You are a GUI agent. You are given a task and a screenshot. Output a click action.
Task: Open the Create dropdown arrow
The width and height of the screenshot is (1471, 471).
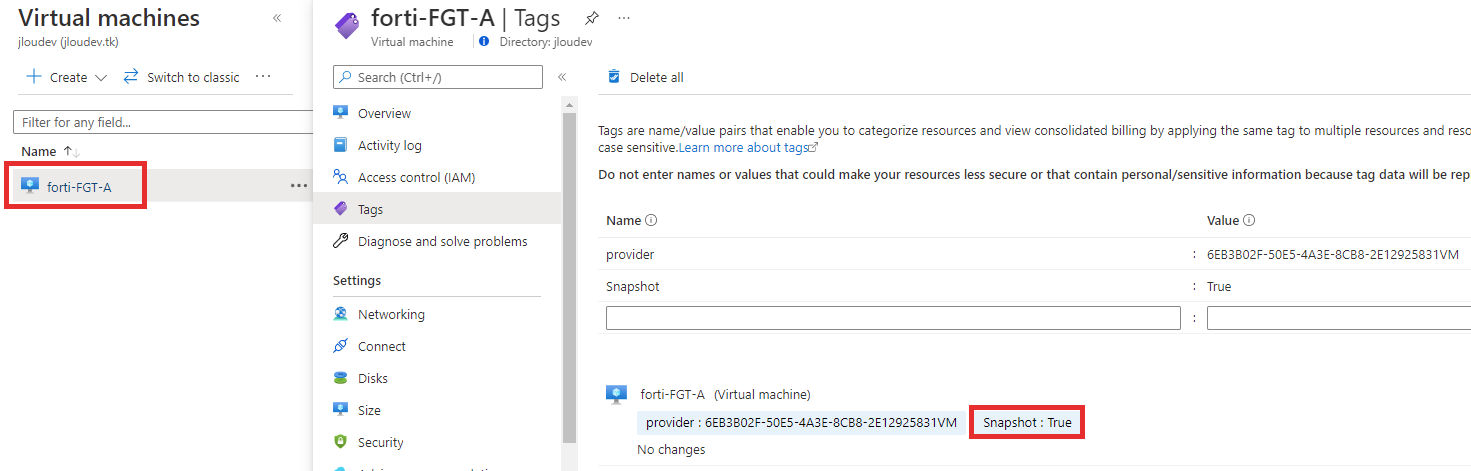point(100,78)
